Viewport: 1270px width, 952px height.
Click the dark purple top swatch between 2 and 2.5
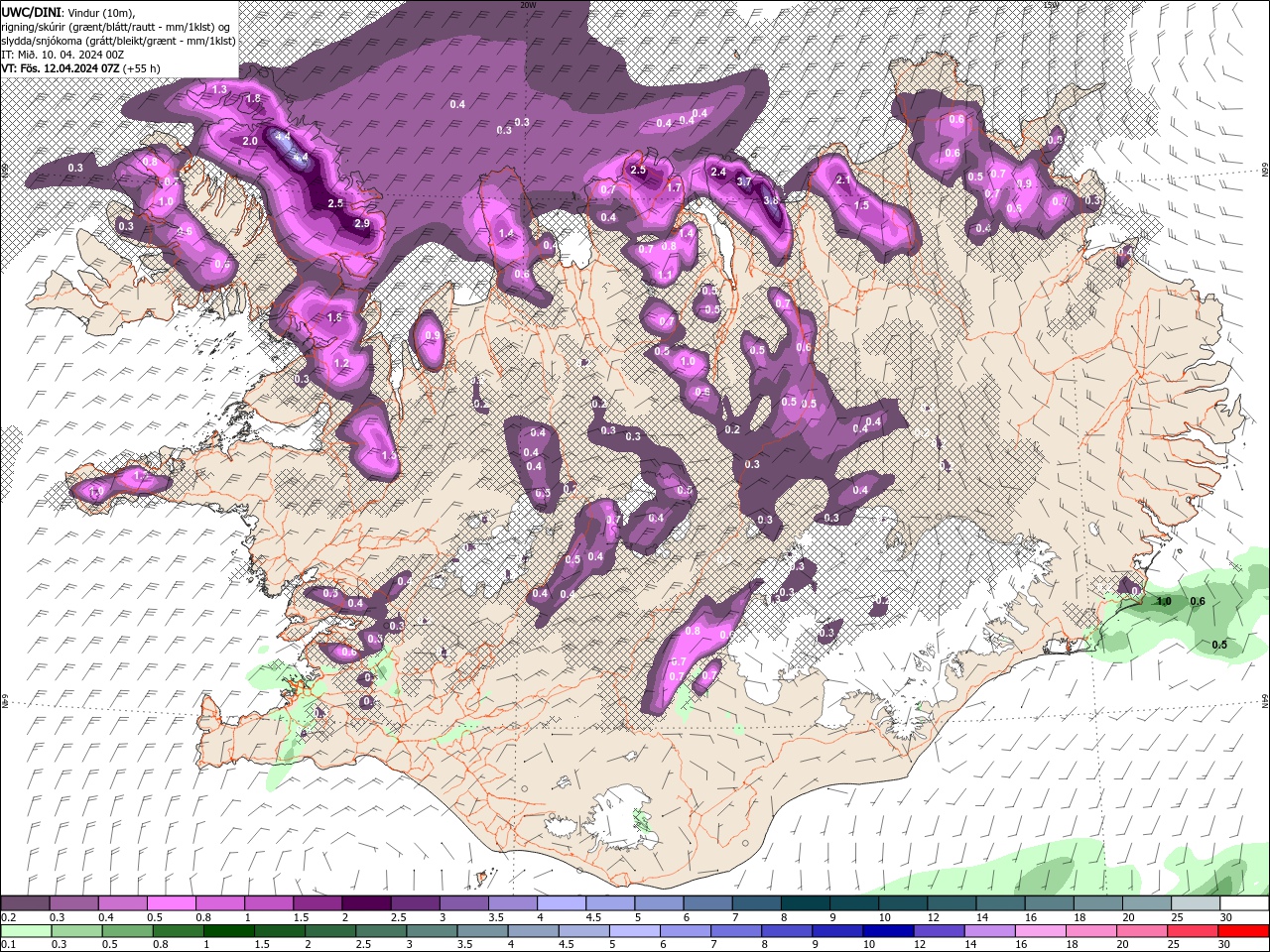coord(366,903)
